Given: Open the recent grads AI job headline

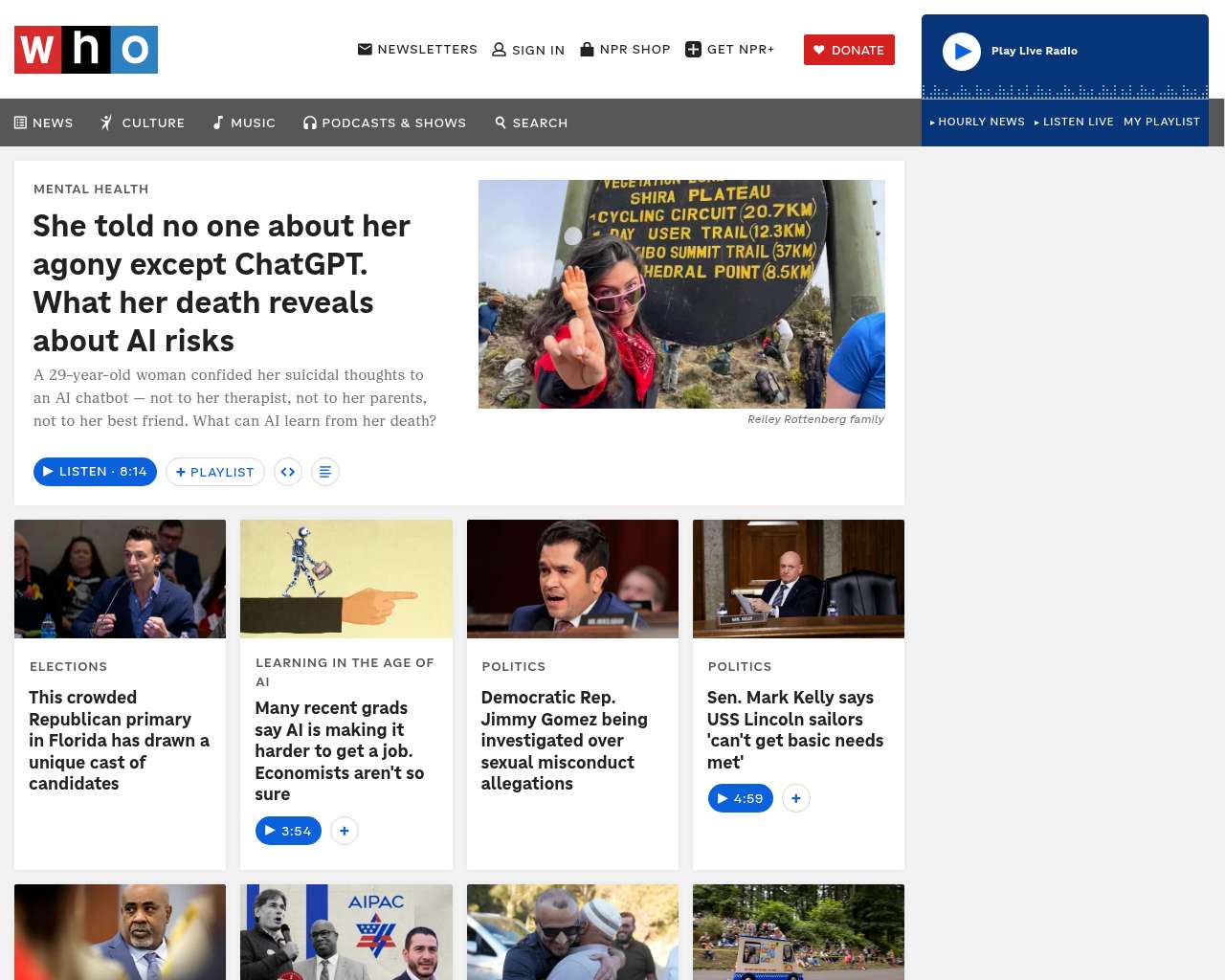Looking at the screenshot, I should point(340,751).
